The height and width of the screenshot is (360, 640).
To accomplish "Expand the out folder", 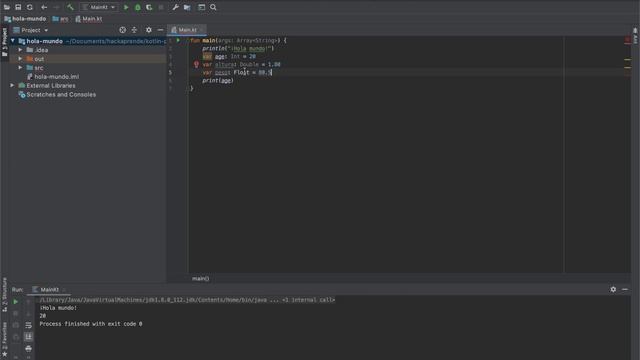I will (x=20, y=59).
